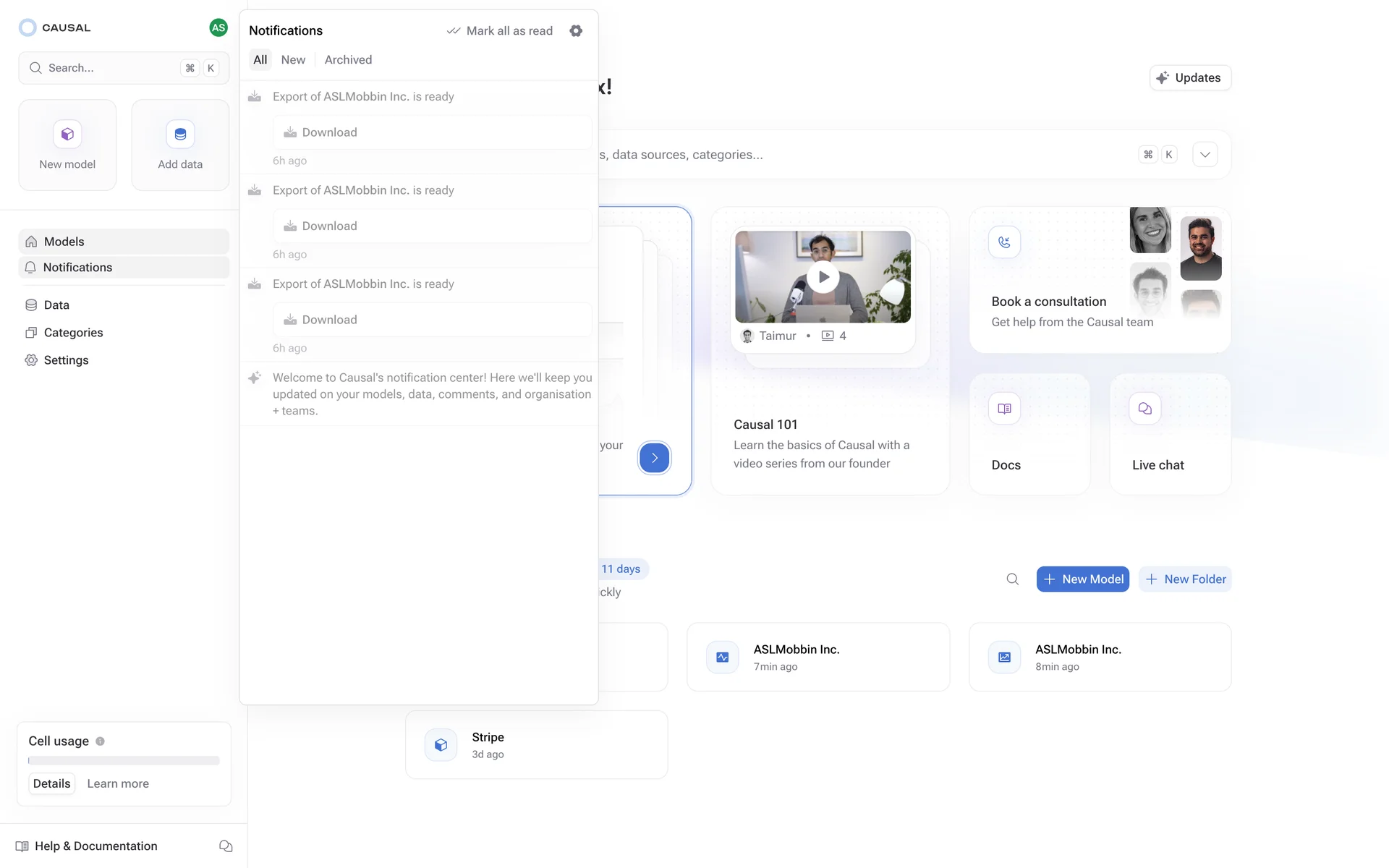
Task: Open notification settings gear icon
Action: tap(576, 30)
